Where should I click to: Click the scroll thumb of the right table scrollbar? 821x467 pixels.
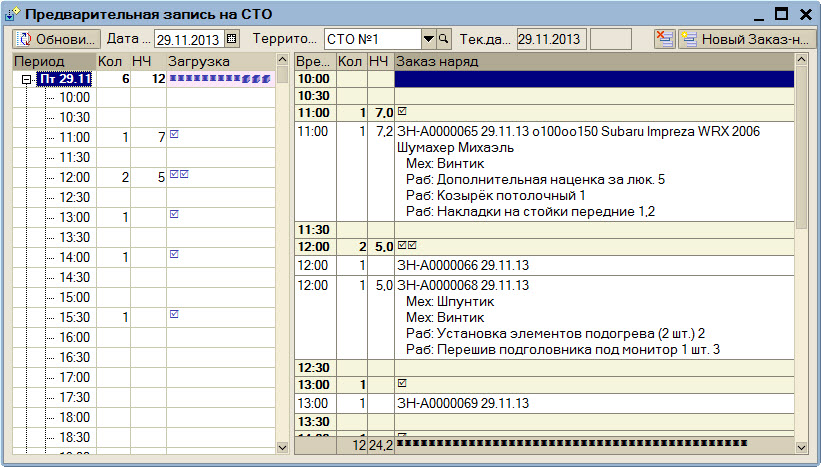tap(802, 147)
